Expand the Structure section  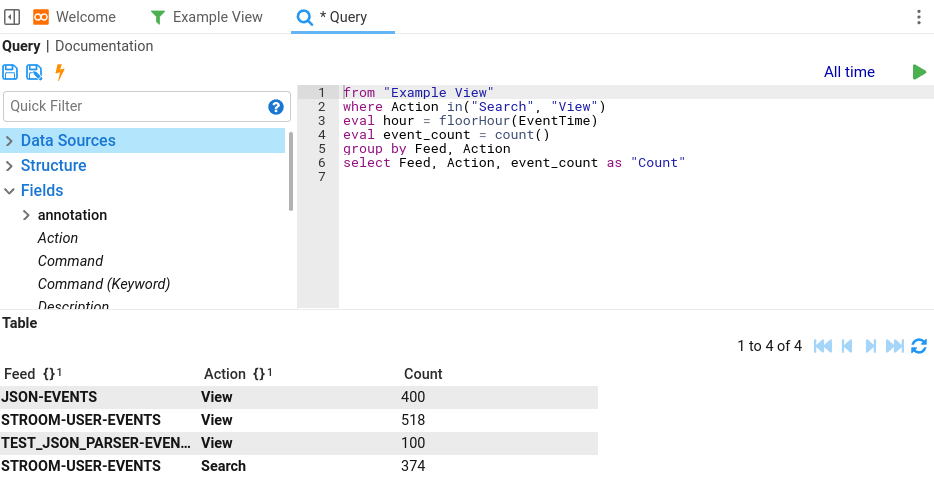coord(10,166)
